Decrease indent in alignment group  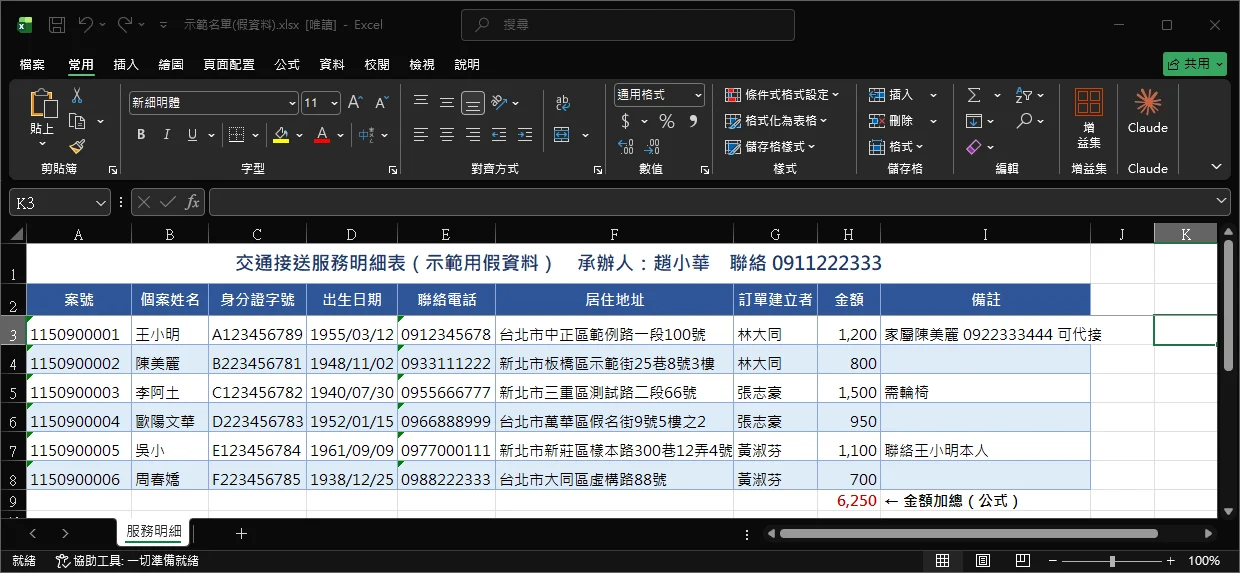coord(499,135)
